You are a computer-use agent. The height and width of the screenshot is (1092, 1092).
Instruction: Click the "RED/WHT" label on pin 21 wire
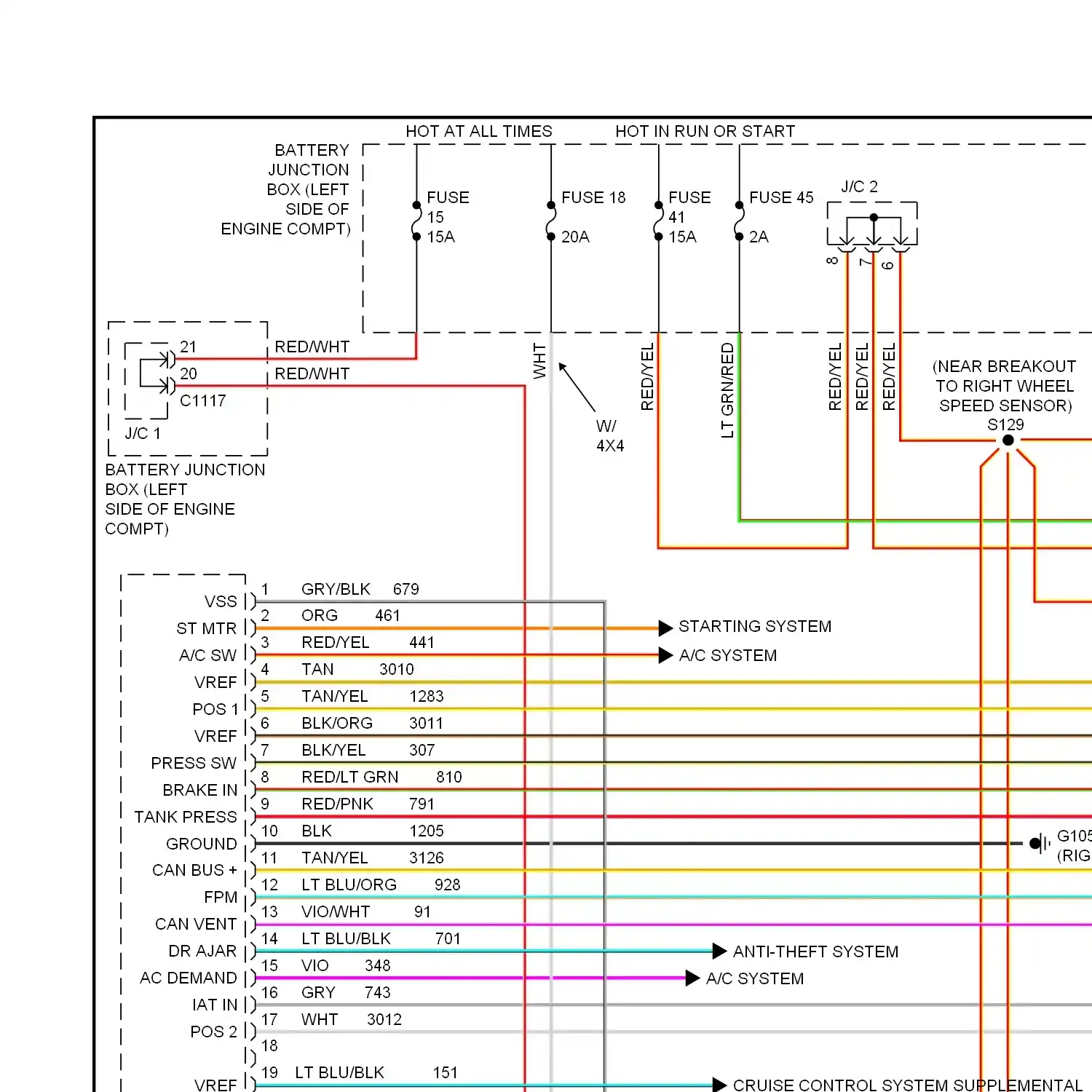312,347
